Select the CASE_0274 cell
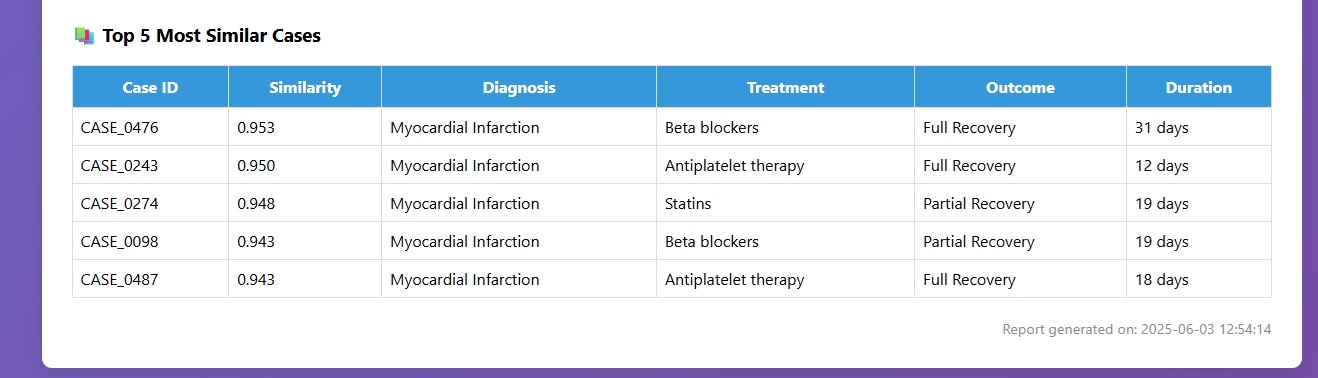This screenshot has width=1318, height=378. (x=150, y=203)
